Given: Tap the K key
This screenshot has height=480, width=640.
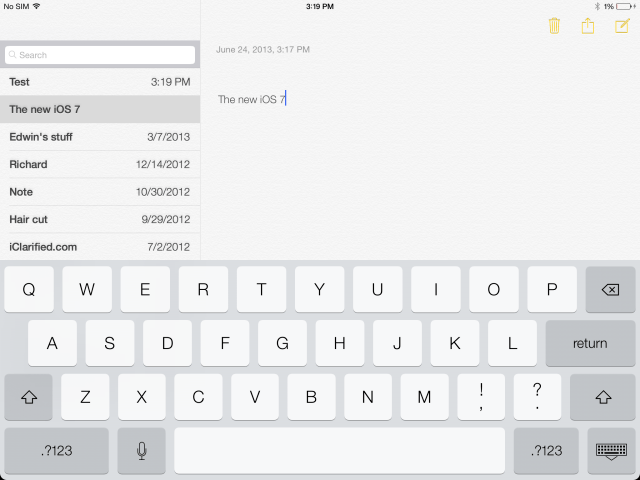Looking at the screenshot, I should (x=455, y=343).
